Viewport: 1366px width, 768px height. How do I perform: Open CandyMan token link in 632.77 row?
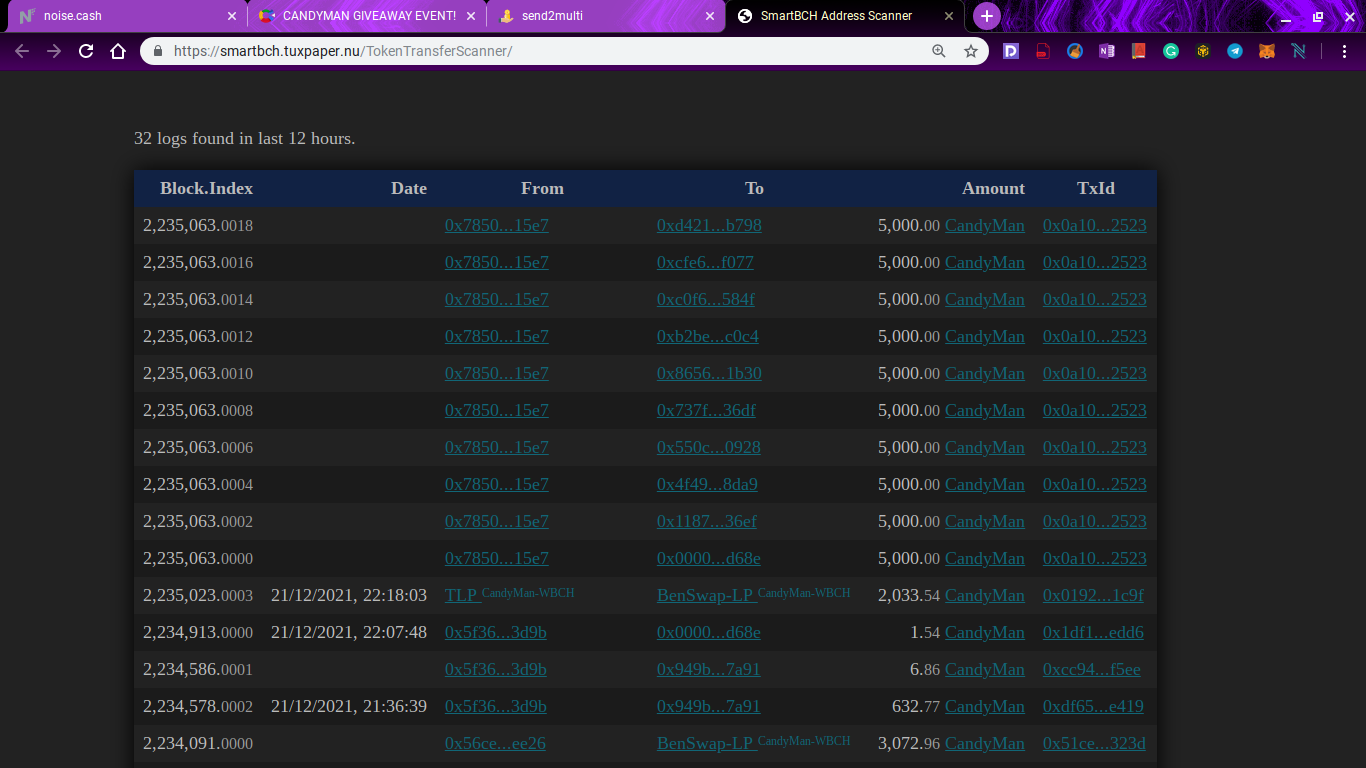985,706
